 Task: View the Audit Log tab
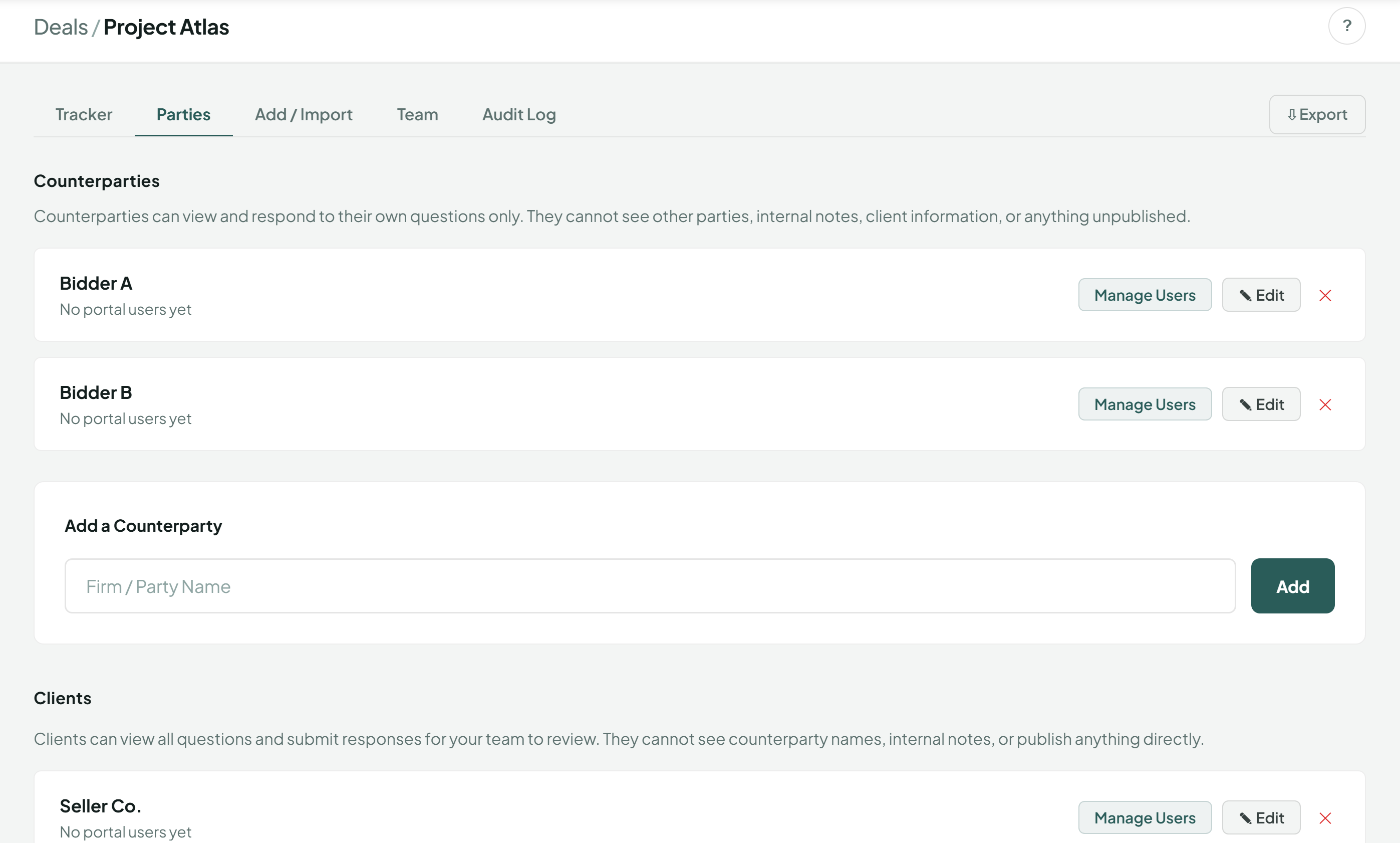coord(518,115)
